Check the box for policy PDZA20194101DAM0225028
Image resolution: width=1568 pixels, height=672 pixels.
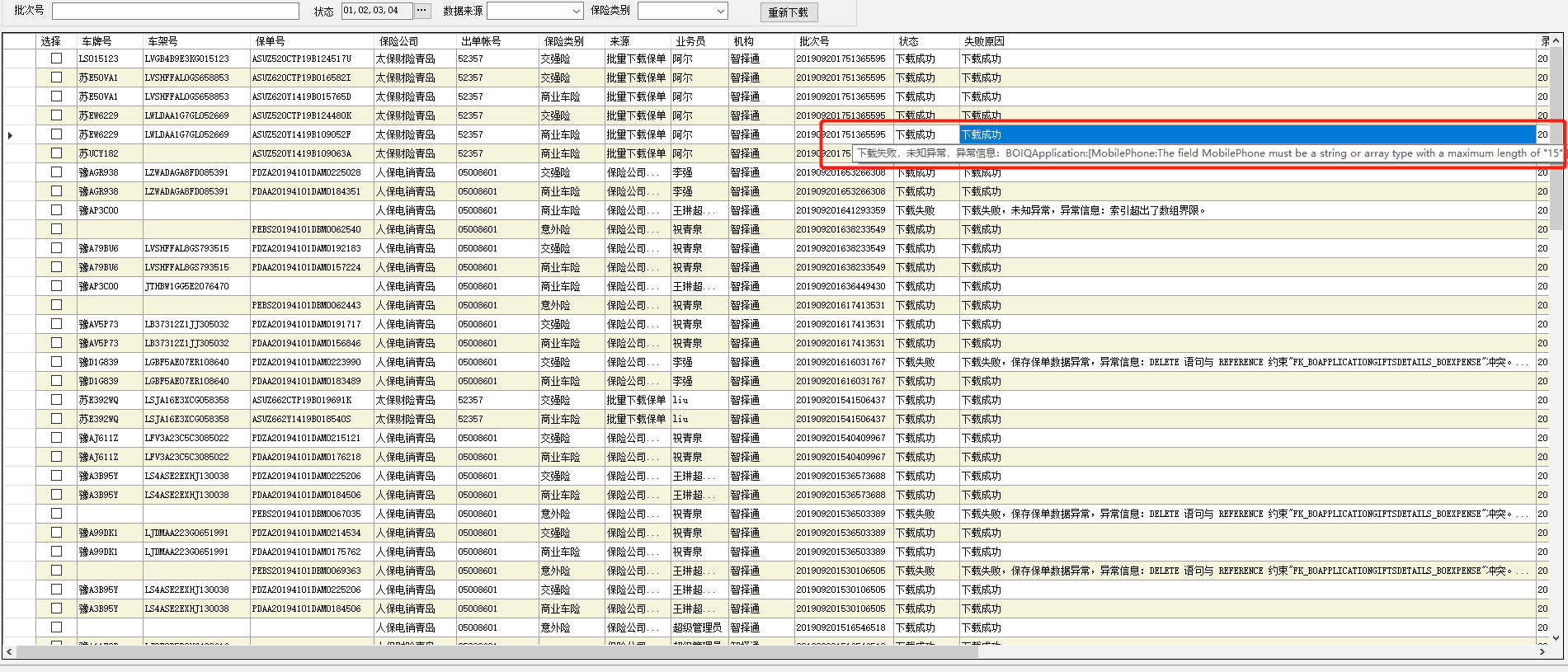[x=56, y=172]
